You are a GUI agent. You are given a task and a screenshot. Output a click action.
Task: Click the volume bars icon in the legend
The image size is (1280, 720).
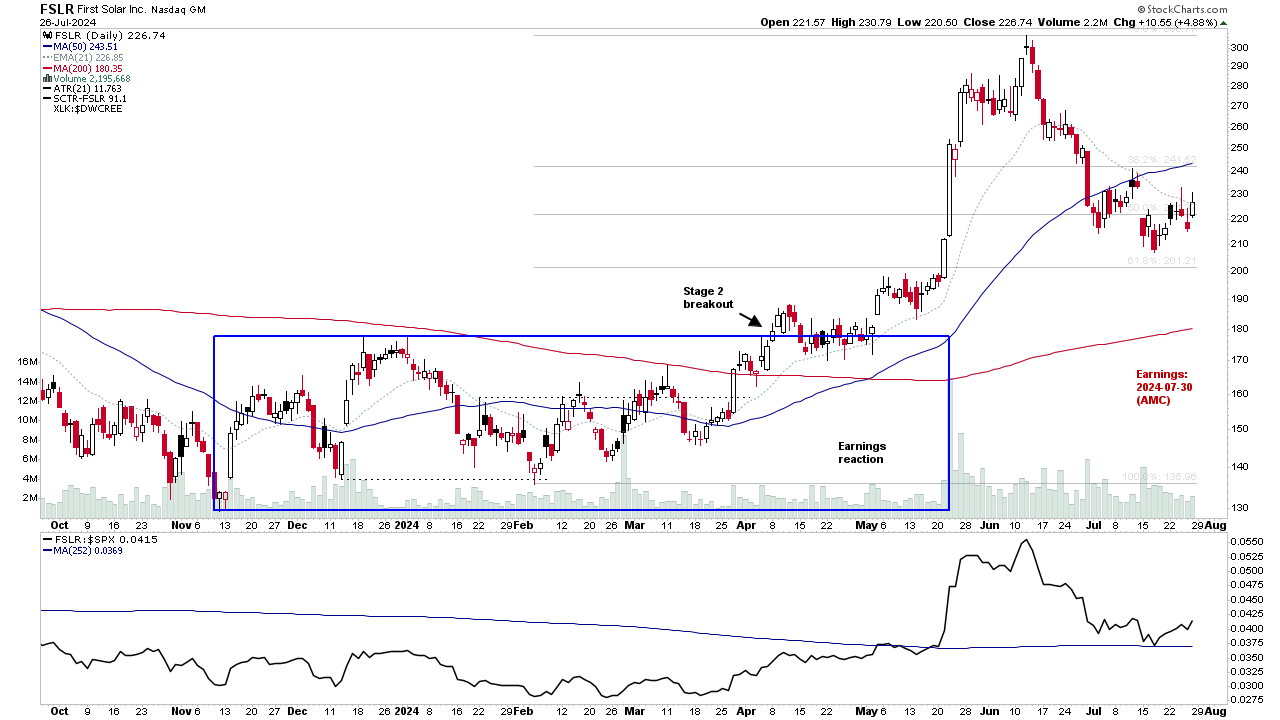pyautogui.click(x=46, y=79)
